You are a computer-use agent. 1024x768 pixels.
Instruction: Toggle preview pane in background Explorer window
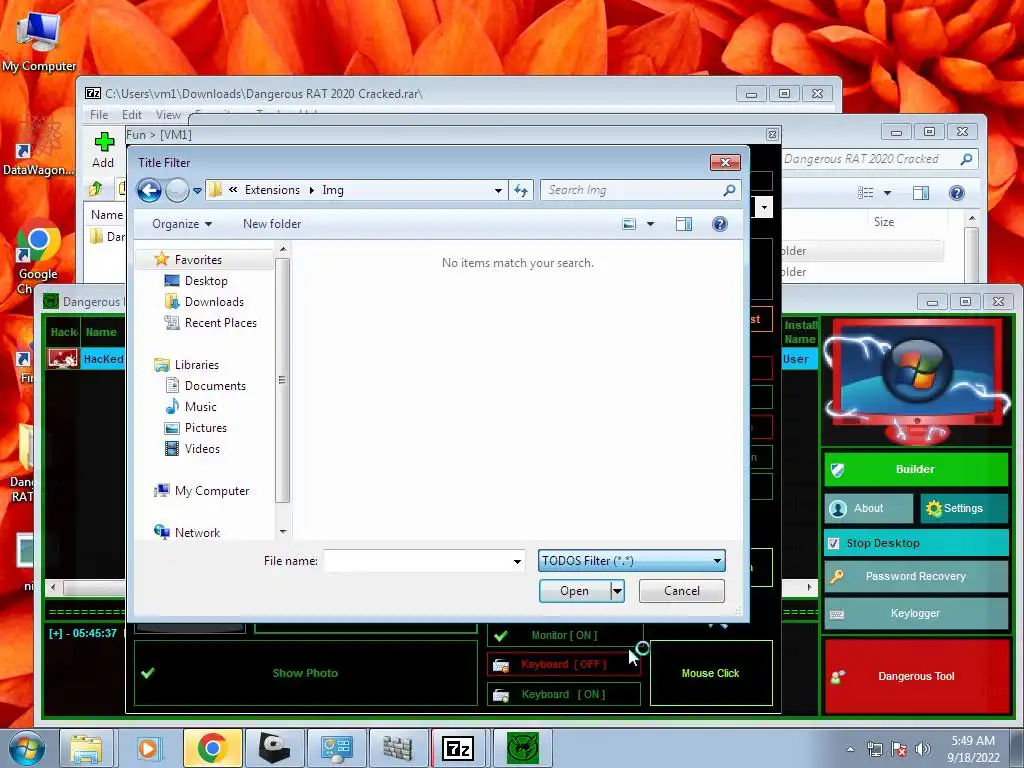[x=921, y=193]
